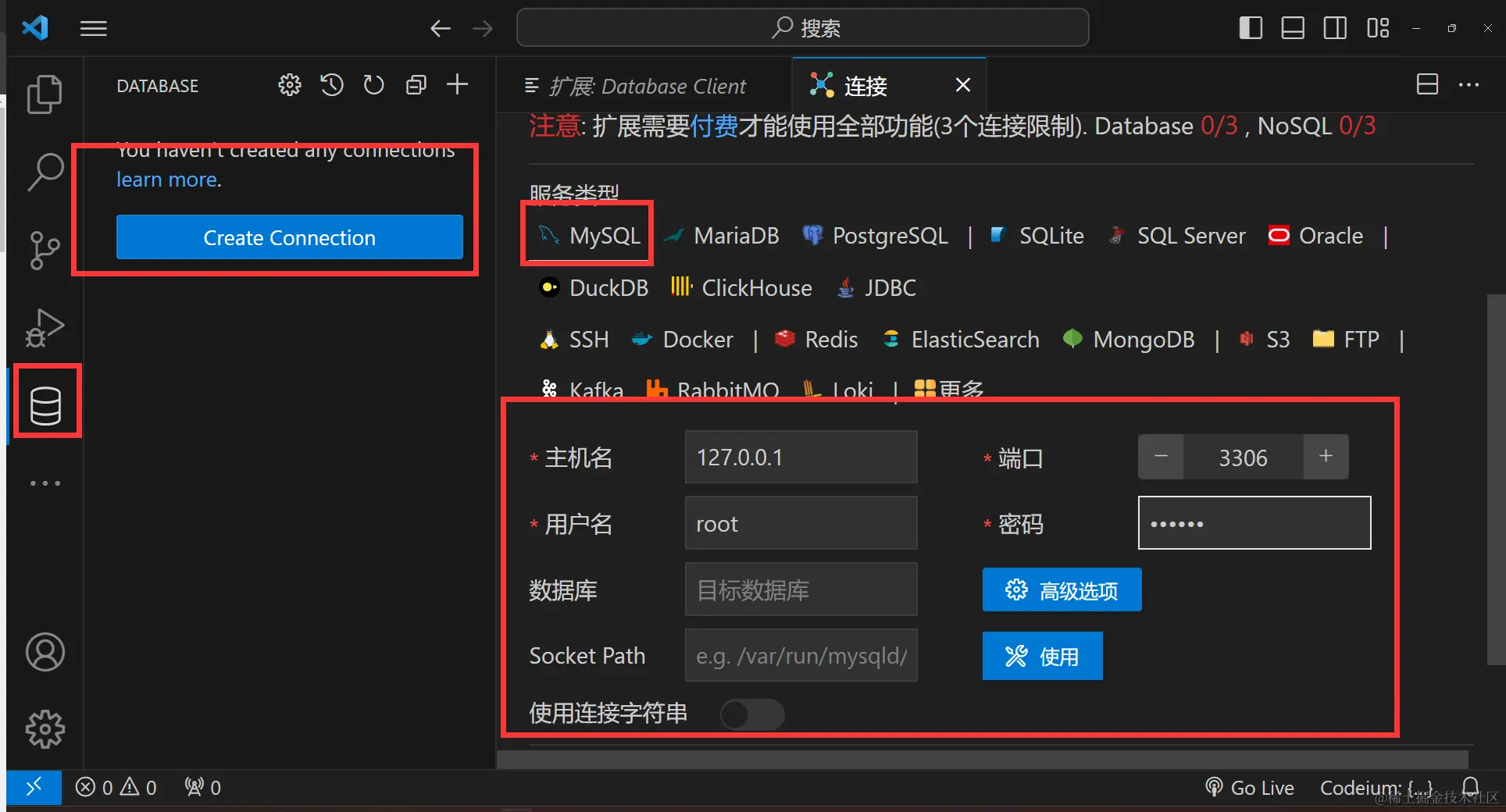Refresh the Database connections list

[374, 84]
